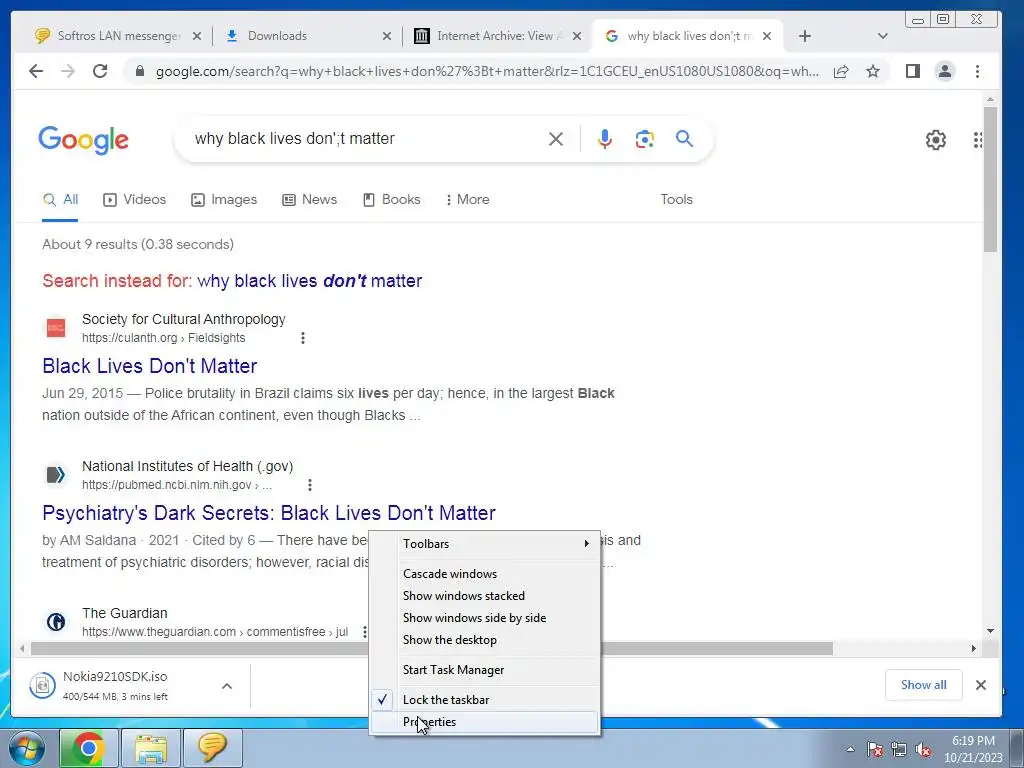Bookmark this page with the star icon
This screenshot has width=1024, height=768.
pyautogui.click(x=872, y=72)
